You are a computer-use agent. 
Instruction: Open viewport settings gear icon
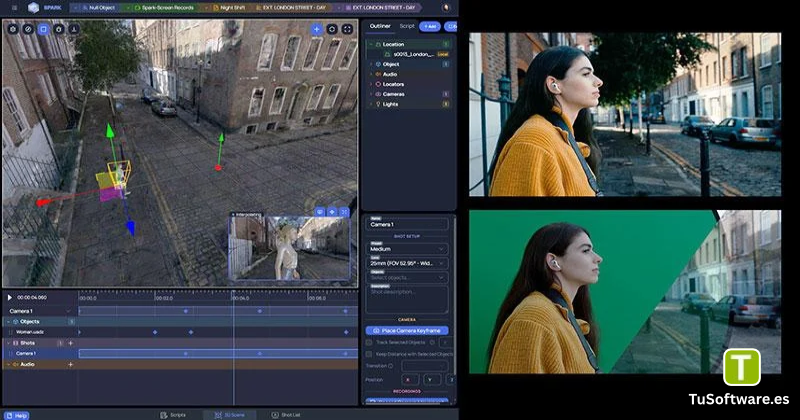coord(13,29)
